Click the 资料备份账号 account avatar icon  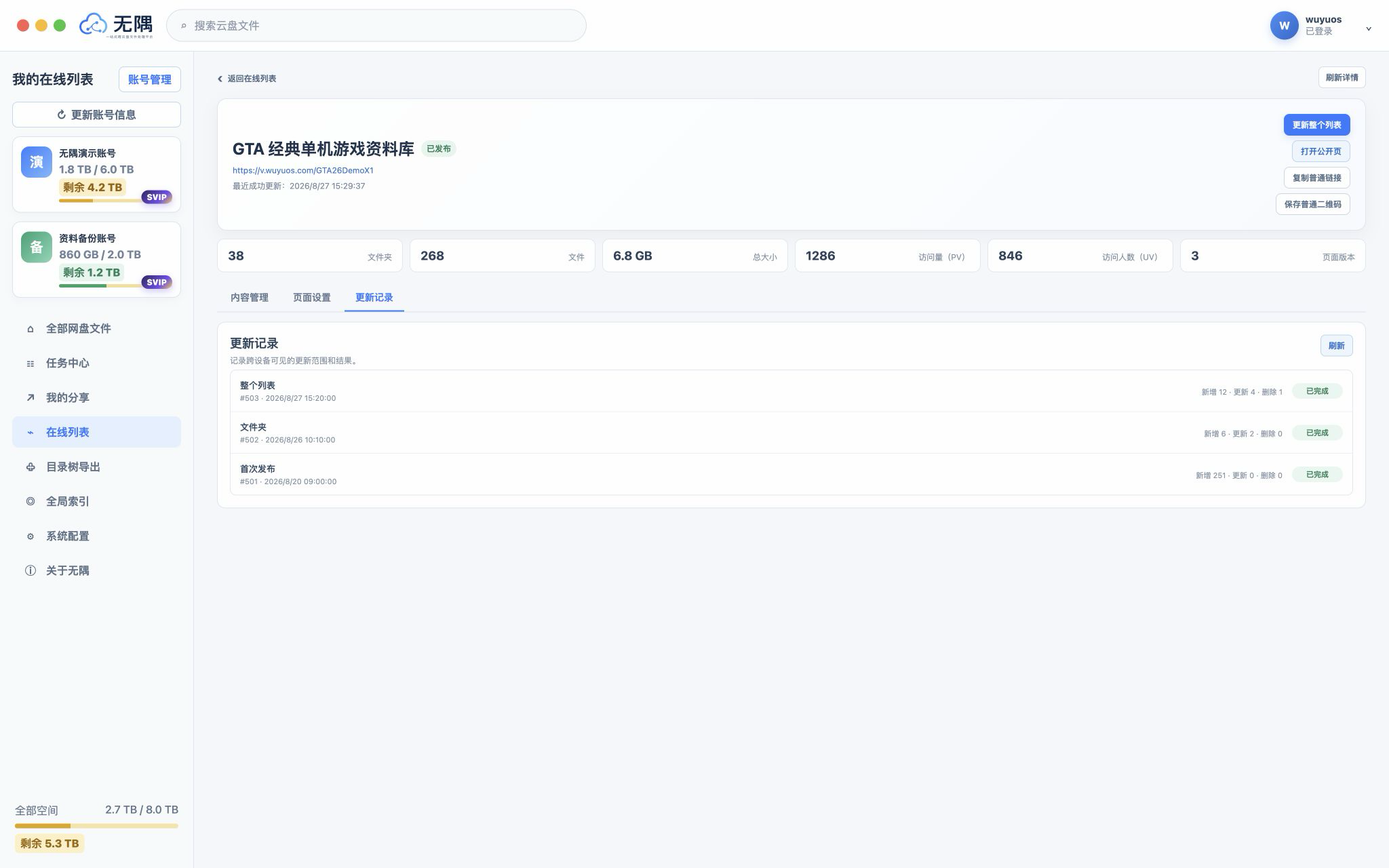(x=37, y=248)
